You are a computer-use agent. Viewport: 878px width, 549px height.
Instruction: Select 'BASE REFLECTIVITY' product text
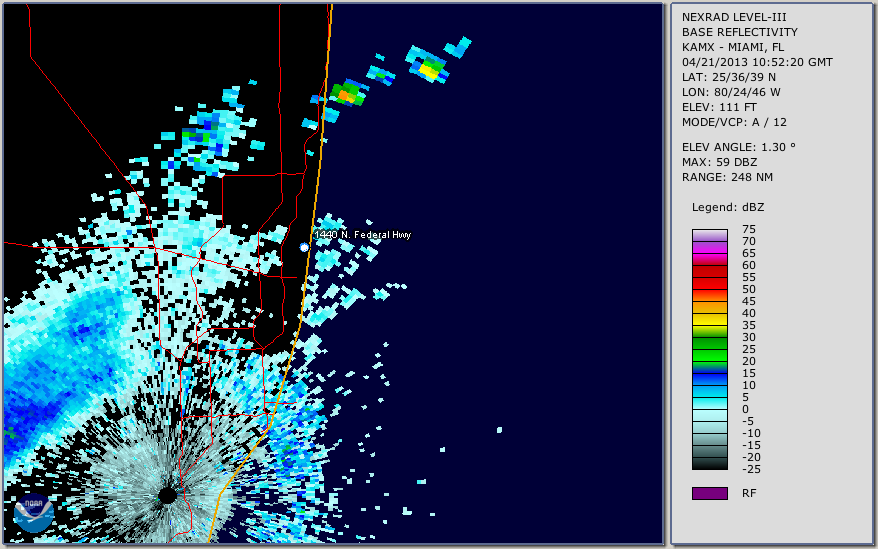tap(740, 32)
